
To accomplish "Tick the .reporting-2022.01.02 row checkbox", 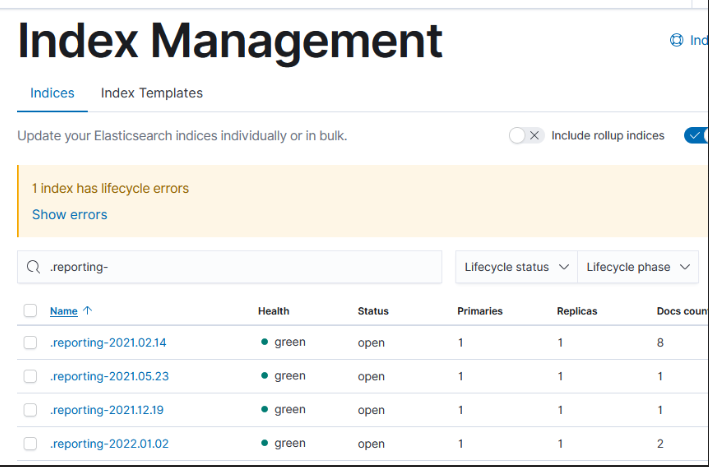I will 30,443.
